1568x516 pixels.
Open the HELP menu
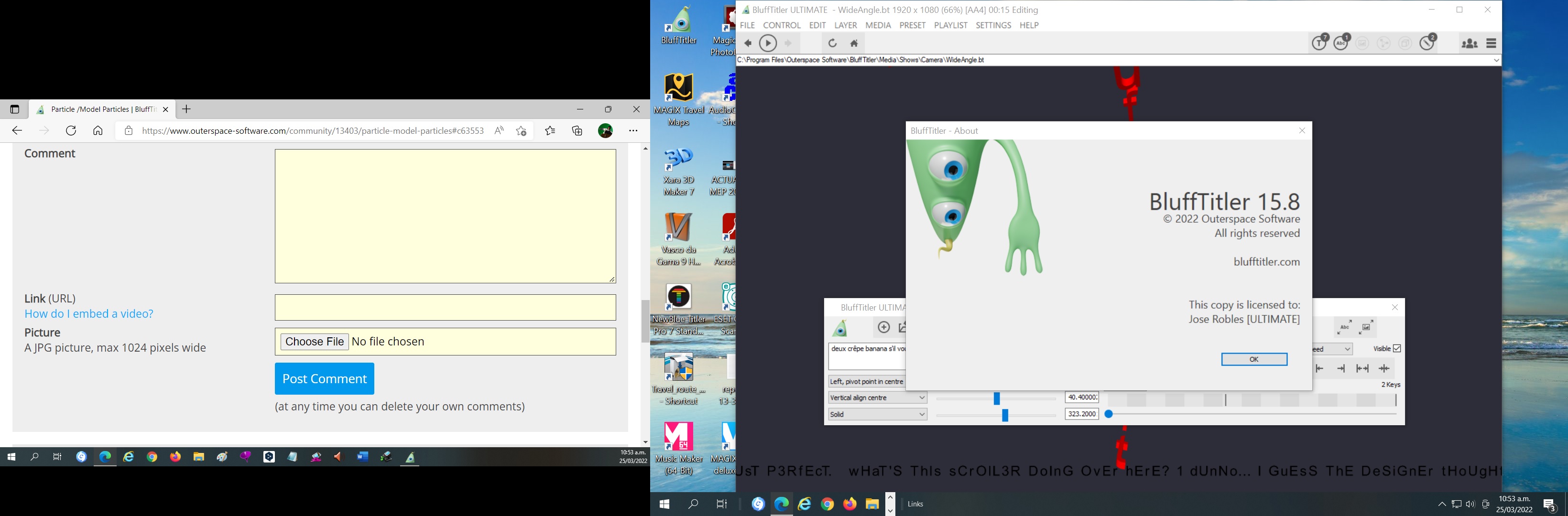(x=1029, y=25)
